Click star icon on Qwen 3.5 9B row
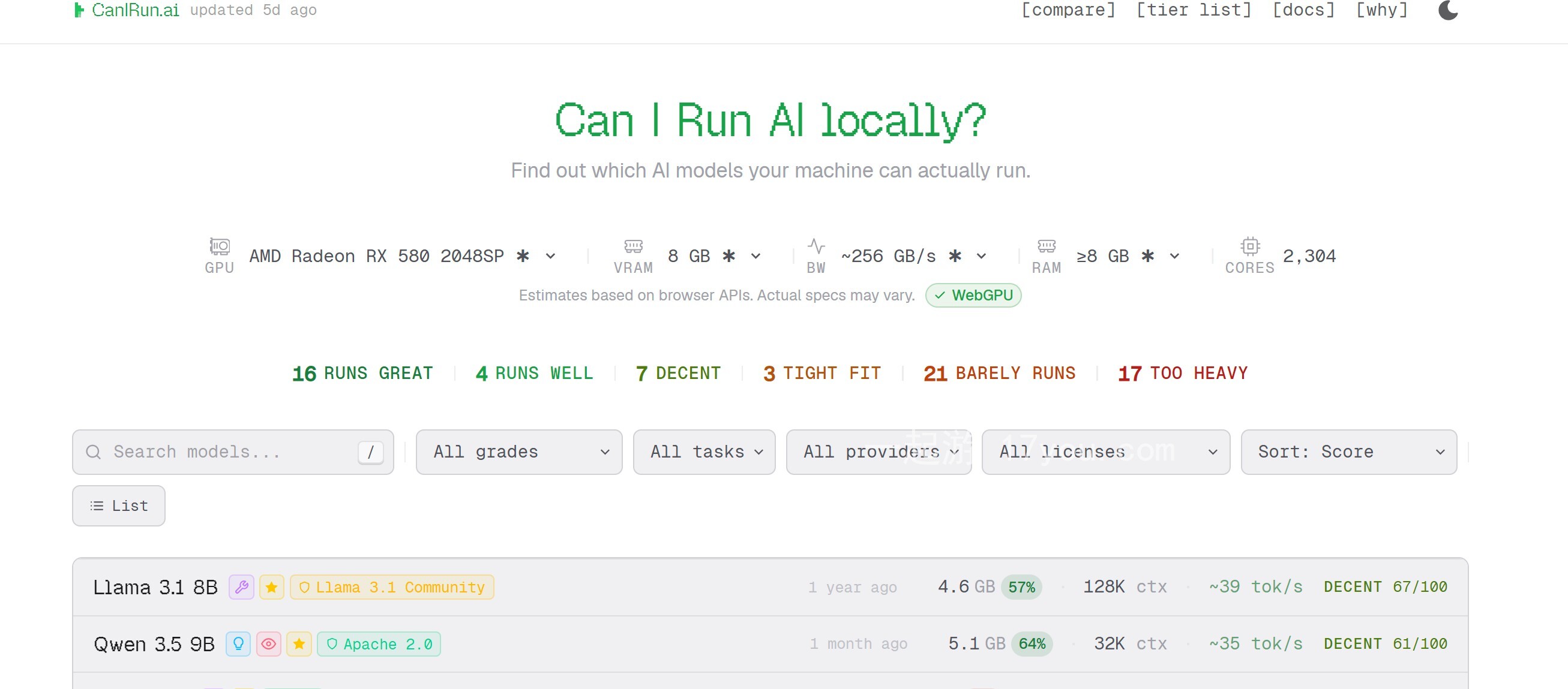Screen dimensions: 1568x689 299,643
